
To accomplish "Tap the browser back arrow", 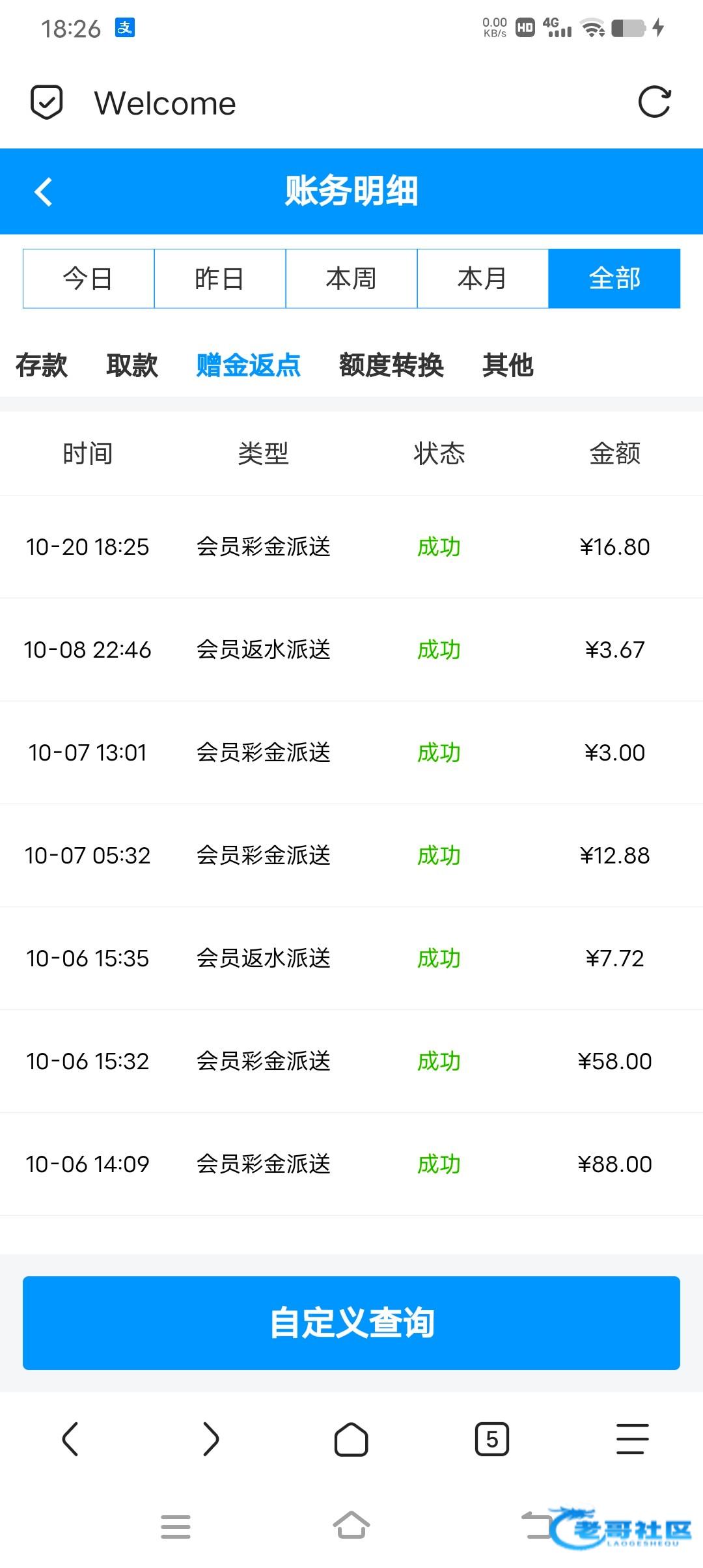I will point(70,1438).
